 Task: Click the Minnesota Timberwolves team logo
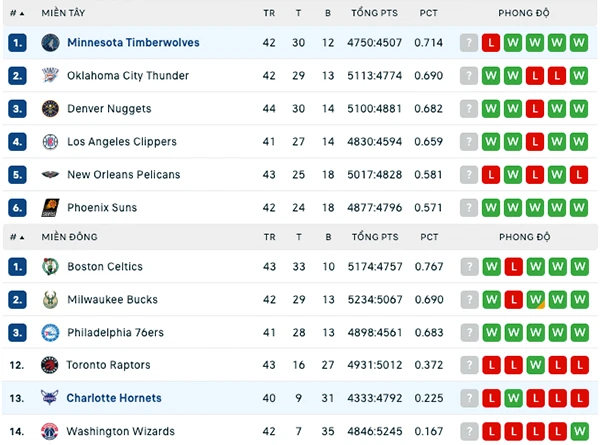click(x=50, y=42)
